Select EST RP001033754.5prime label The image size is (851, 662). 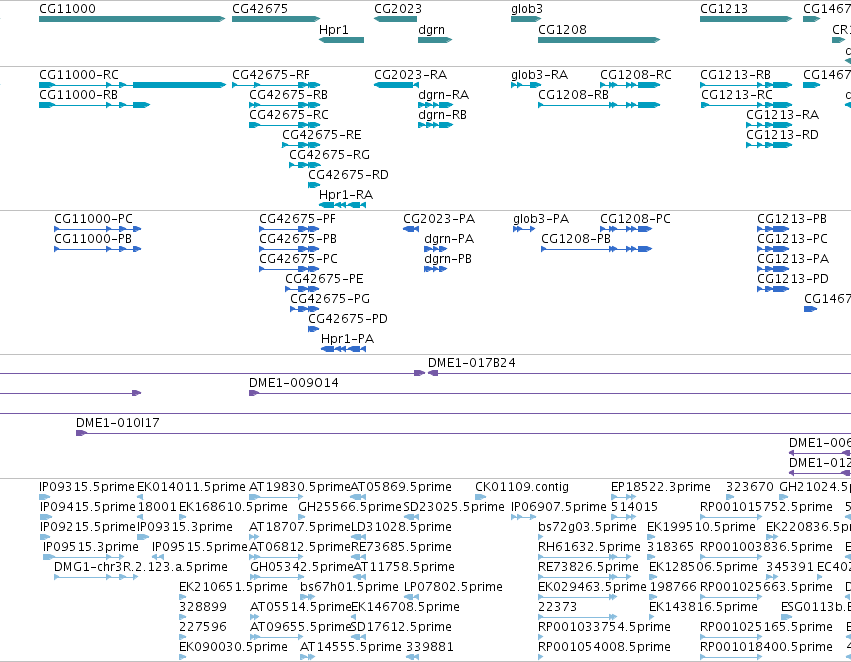tap(605, 627)
